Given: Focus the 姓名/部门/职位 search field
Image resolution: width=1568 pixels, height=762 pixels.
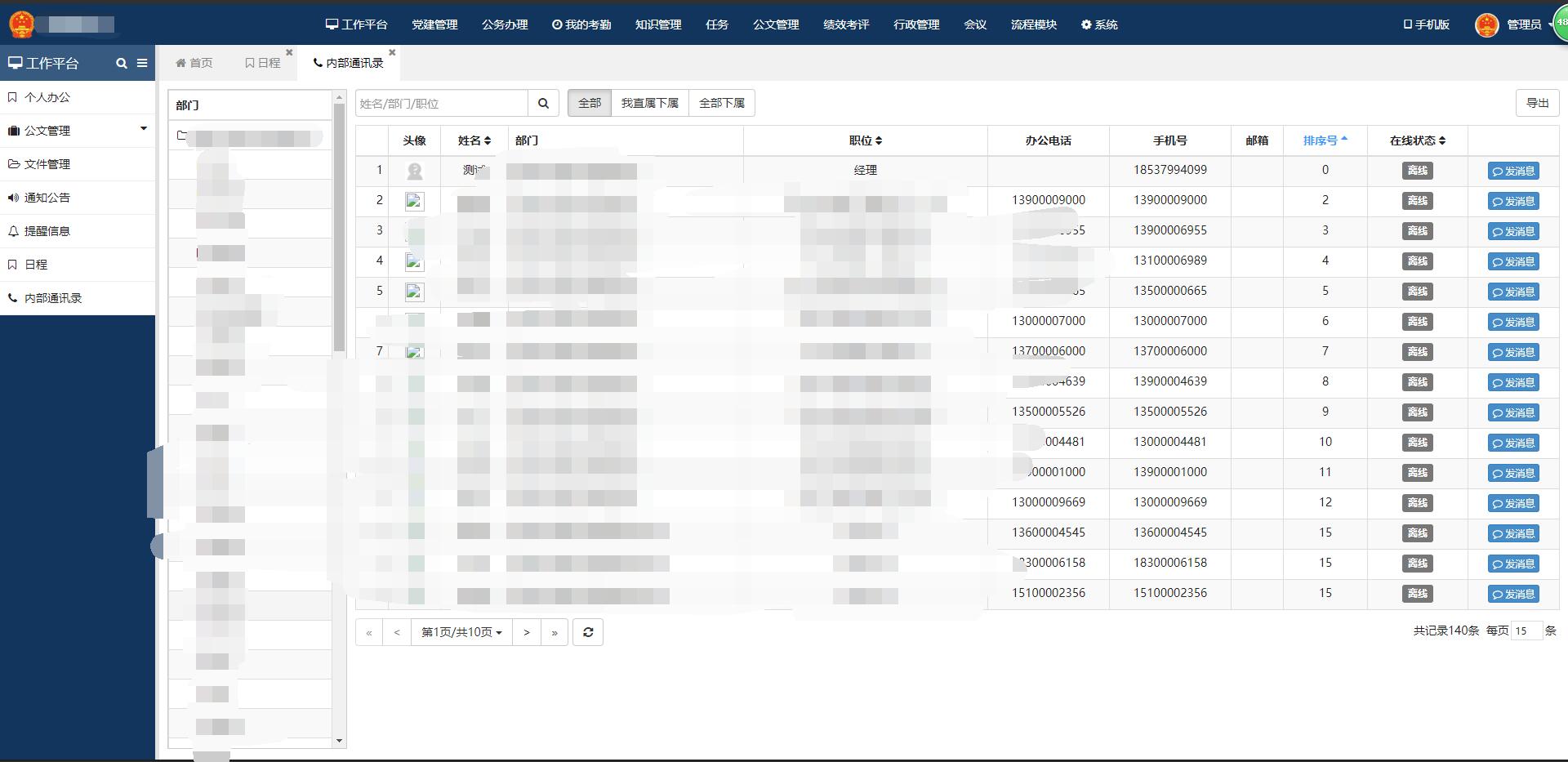Looking at the screenshot, I should [x=442, y=103].
